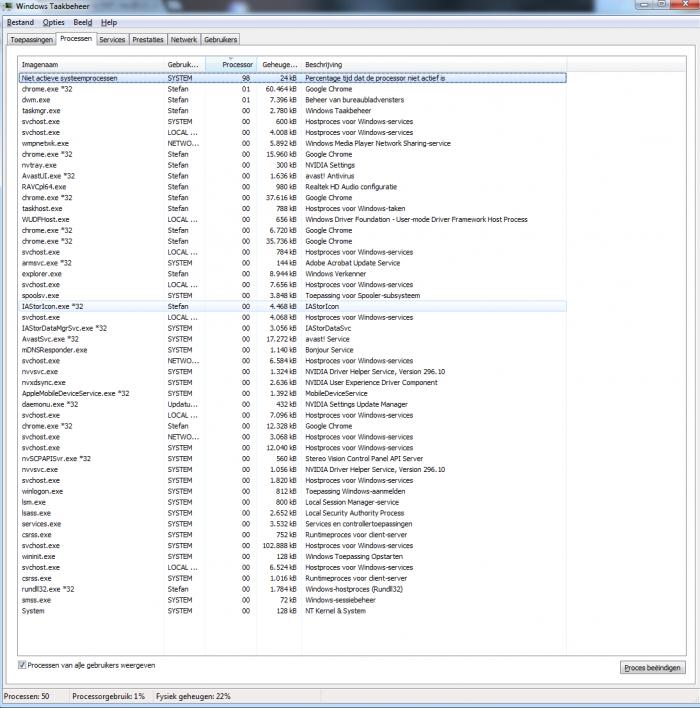Click the svchost.exe row using 102.888 kB

[293, 545]
